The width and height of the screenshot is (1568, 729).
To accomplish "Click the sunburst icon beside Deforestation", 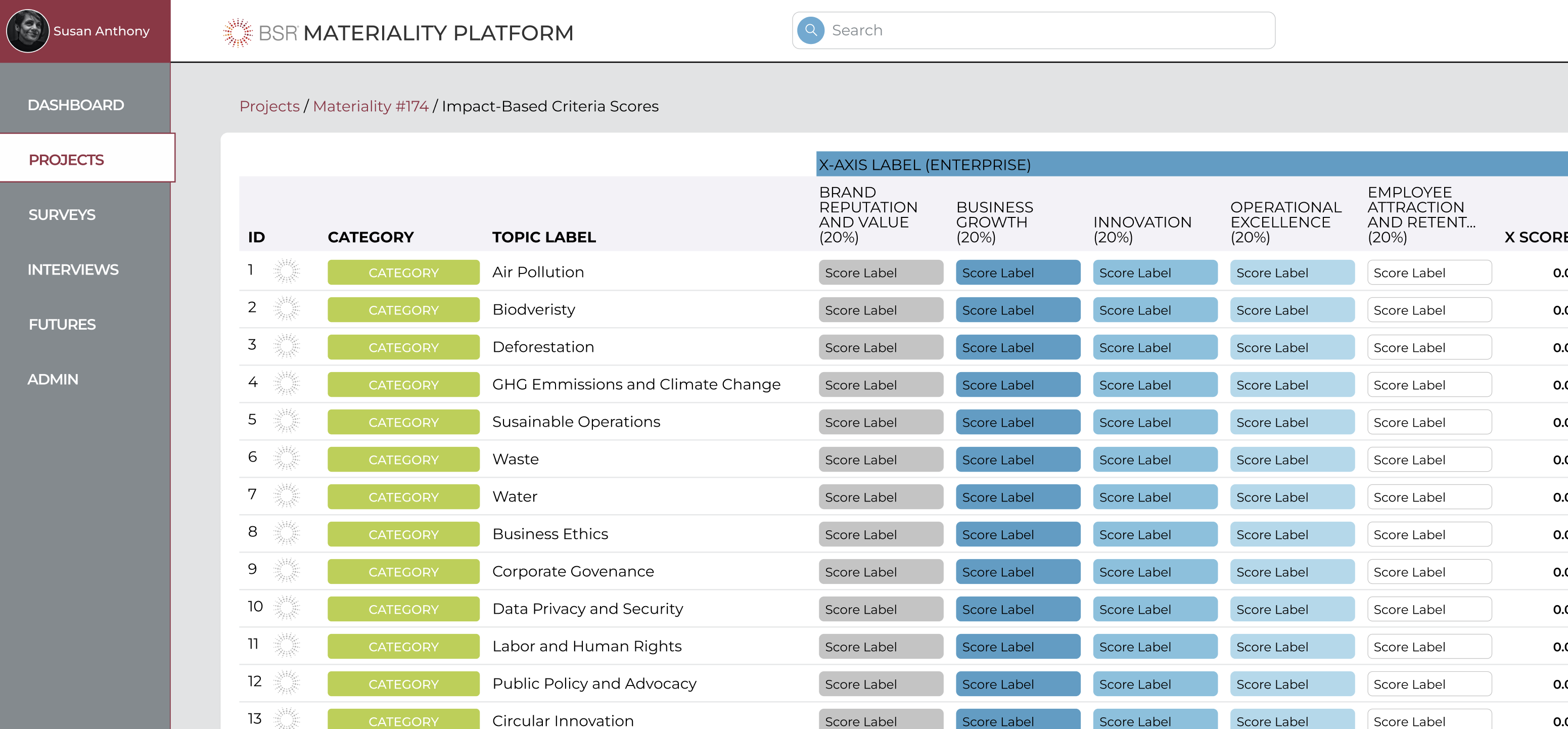I will coord(286,346).
